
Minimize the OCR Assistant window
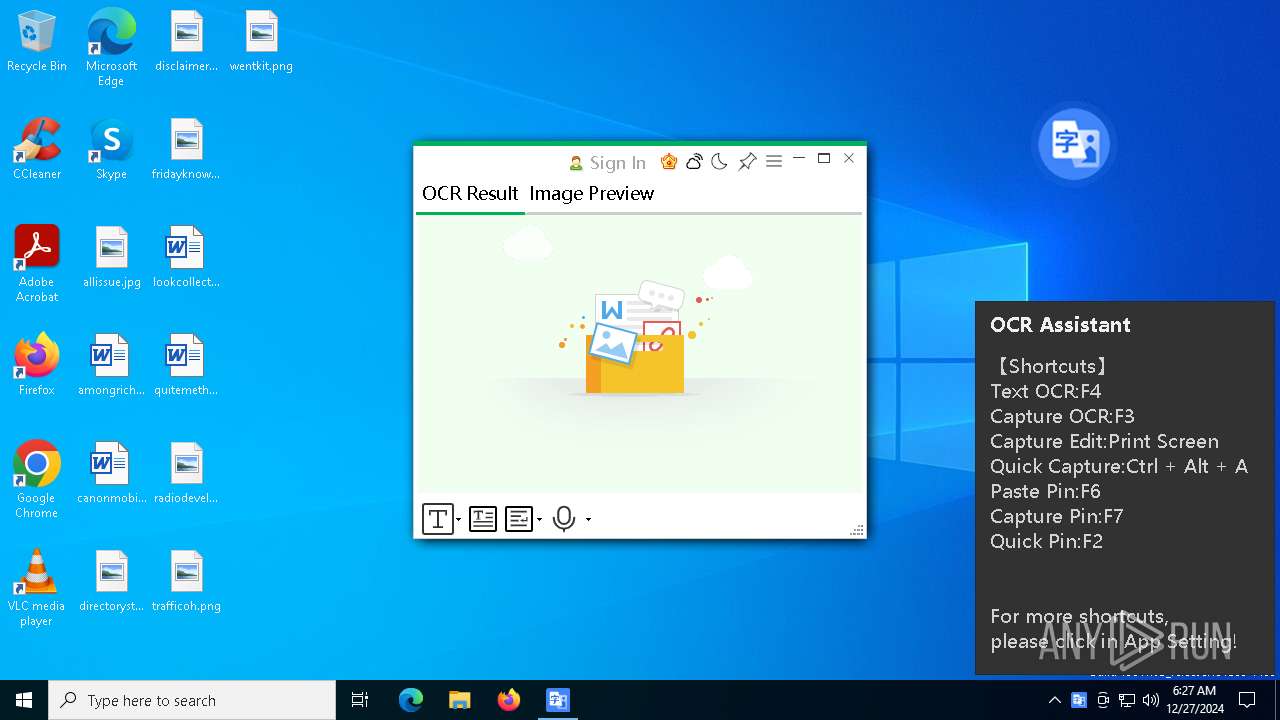[799, 159]
